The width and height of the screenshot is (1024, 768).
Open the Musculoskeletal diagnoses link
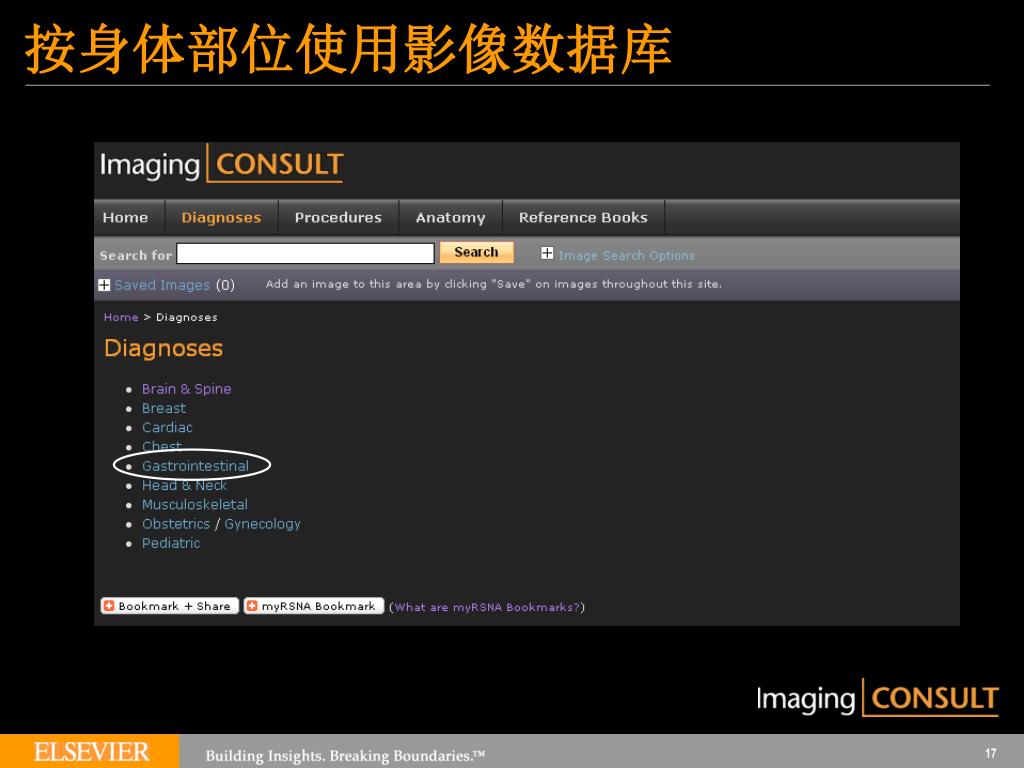(x=195, y=504)
